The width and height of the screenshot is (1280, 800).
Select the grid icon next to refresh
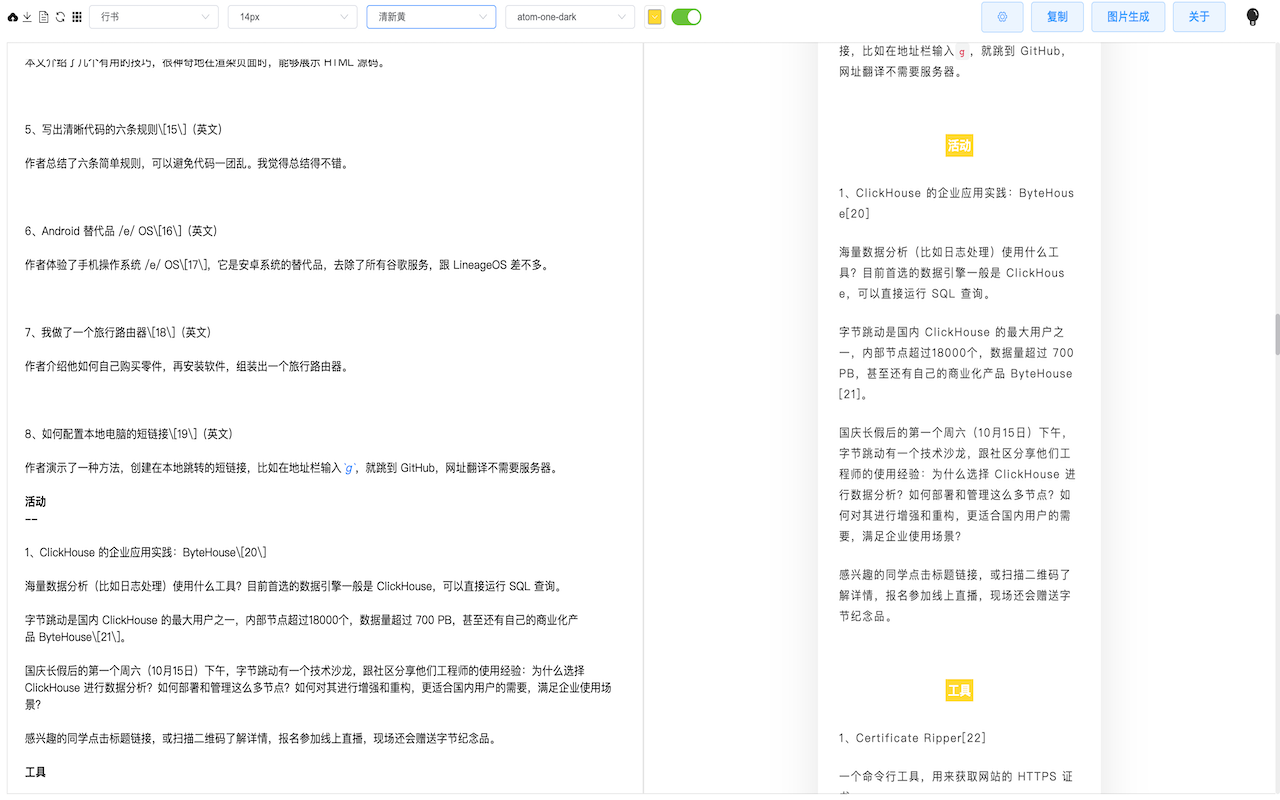point(77,17)
